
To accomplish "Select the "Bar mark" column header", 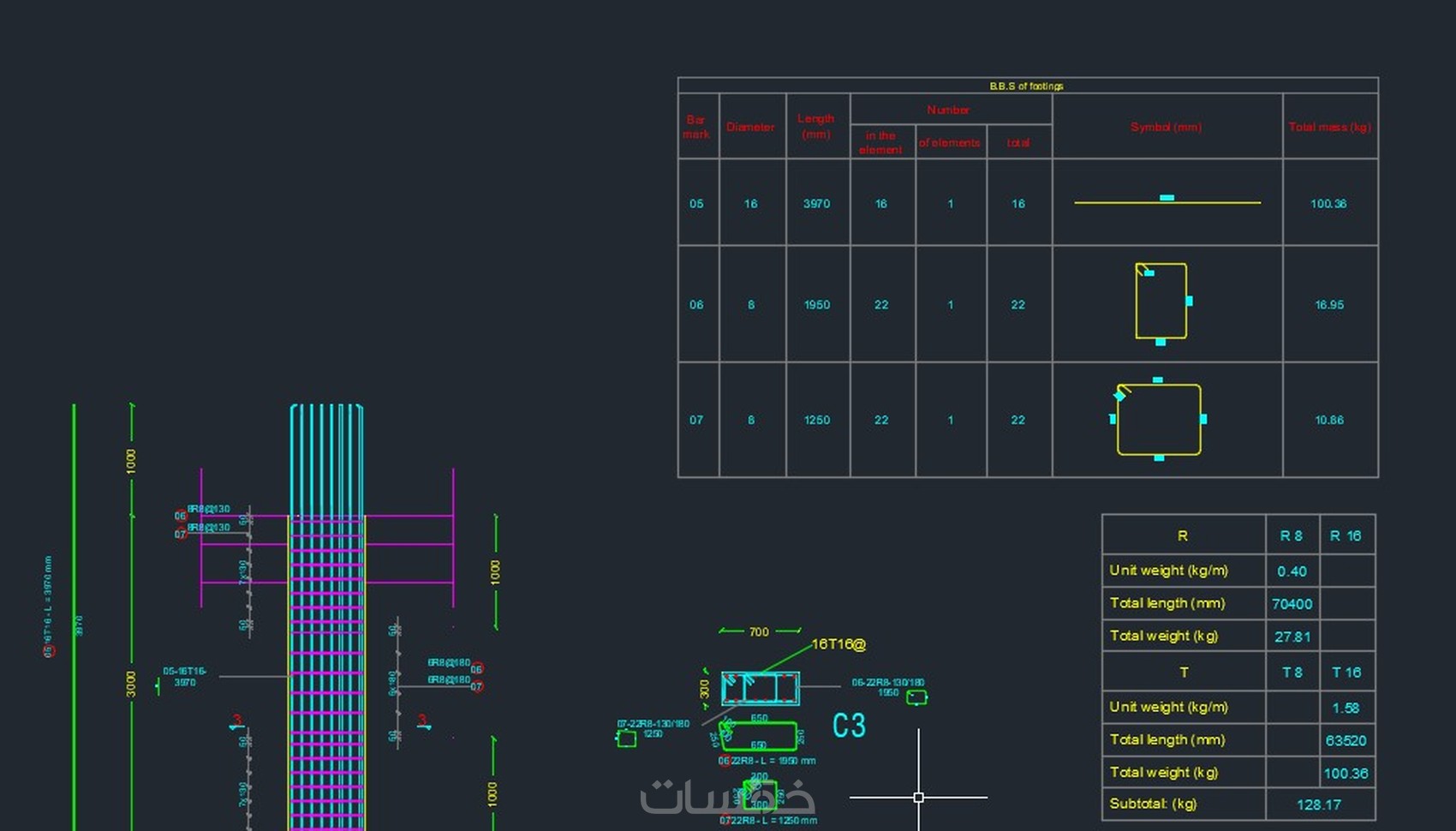I will pos(696,127).
